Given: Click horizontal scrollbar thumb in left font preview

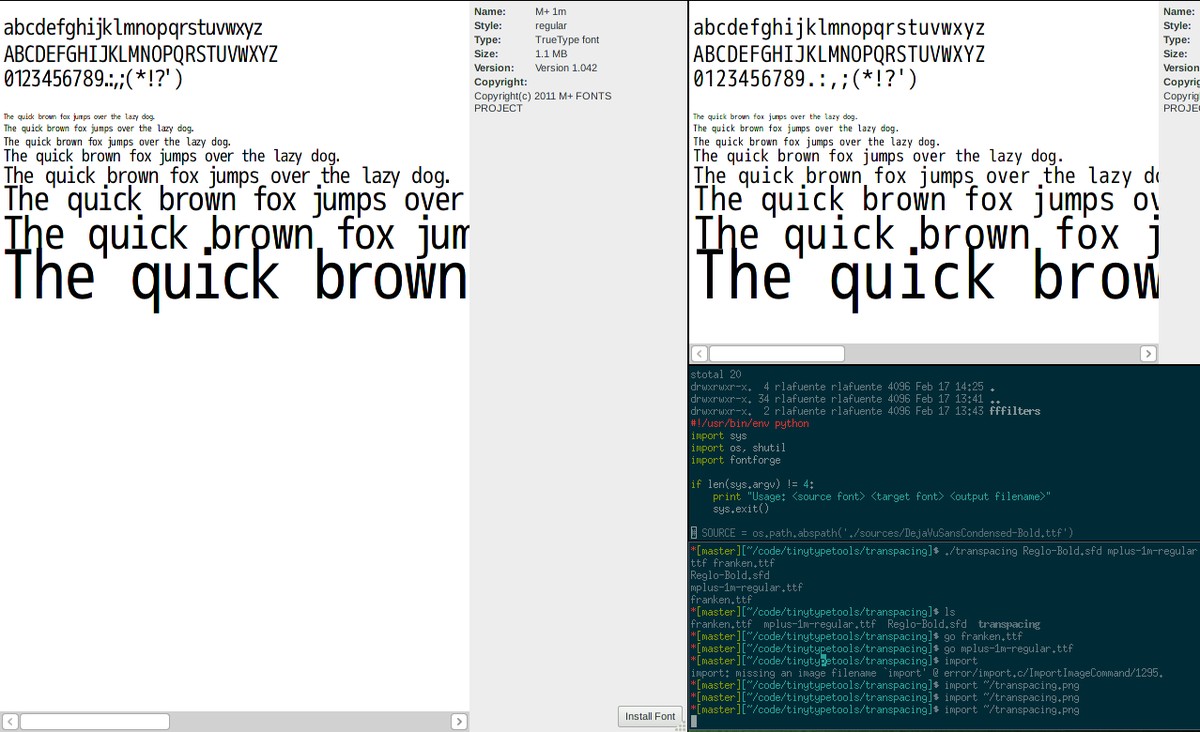Looking at the screenshot, I should 95,721.
